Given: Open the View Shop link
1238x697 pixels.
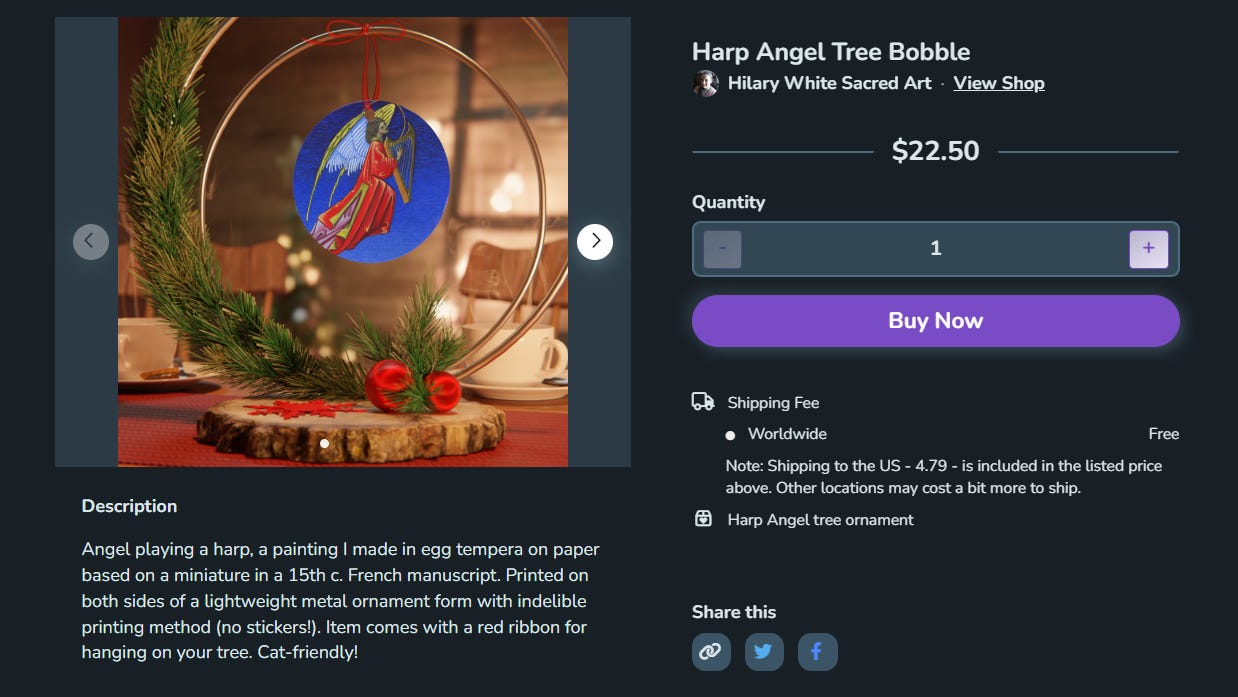Looking at the screenshot, I should pos(998,83).
